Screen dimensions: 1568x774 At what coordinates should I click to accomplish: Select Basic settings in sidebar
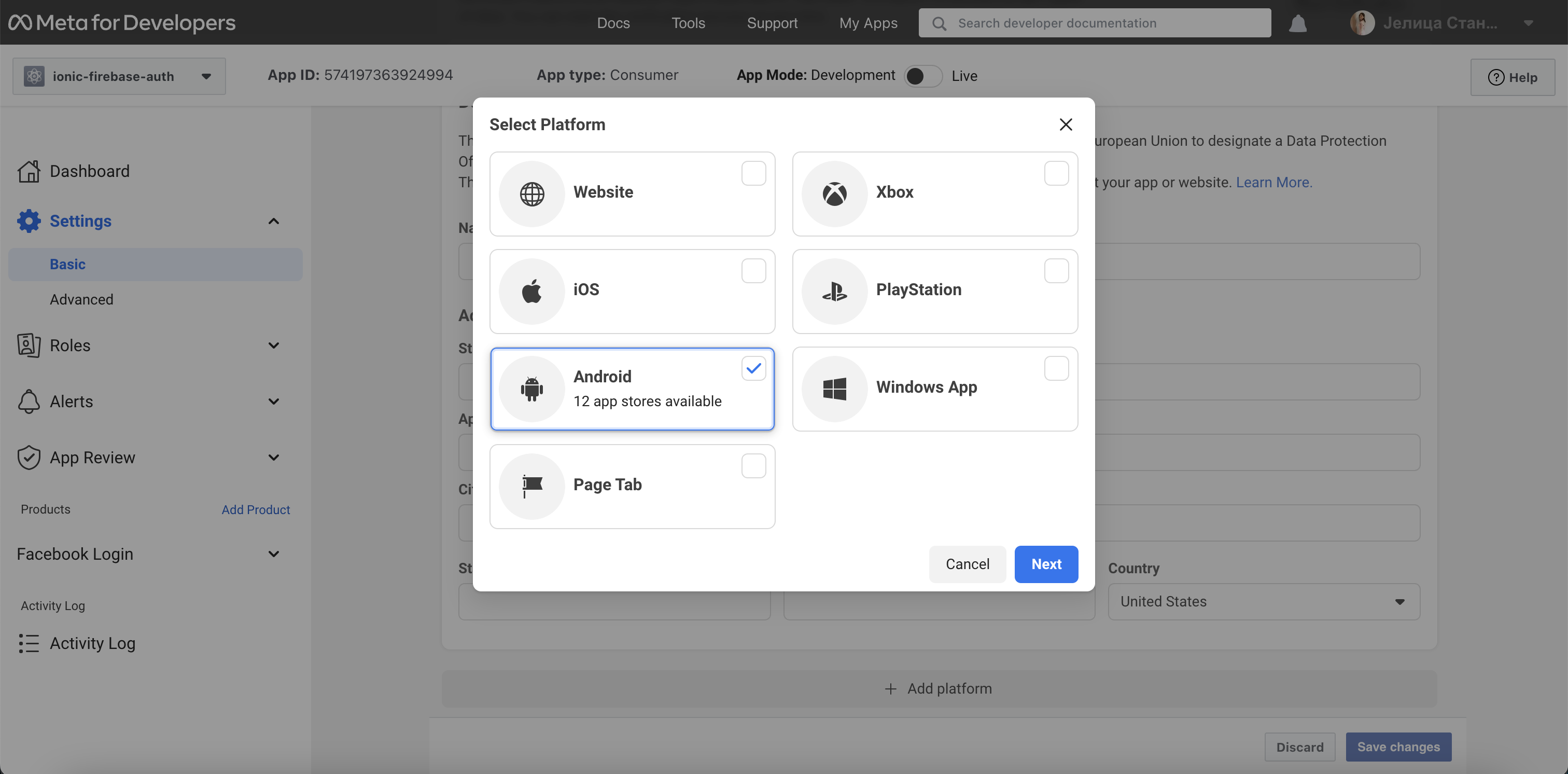[155, 264]
